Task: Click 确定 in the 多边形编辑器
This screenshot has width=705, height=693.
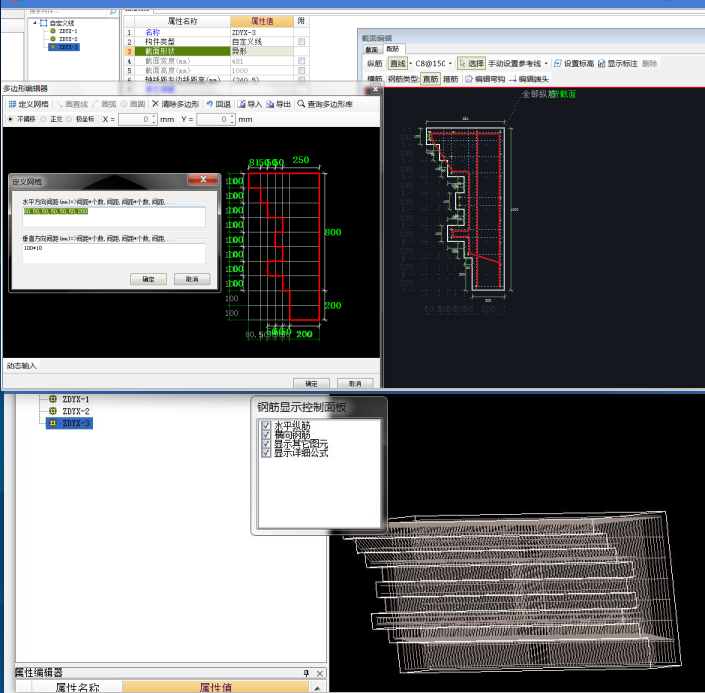Action: [x=311, y=384]
